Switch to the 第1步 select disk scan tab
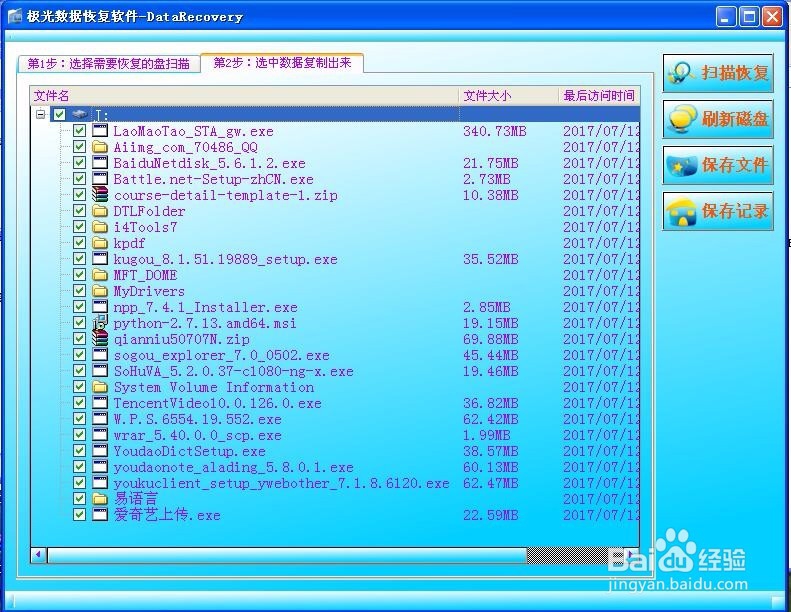The height and width of the screenshot is (612, 791). pyautogui.click(x=108, y=64)
